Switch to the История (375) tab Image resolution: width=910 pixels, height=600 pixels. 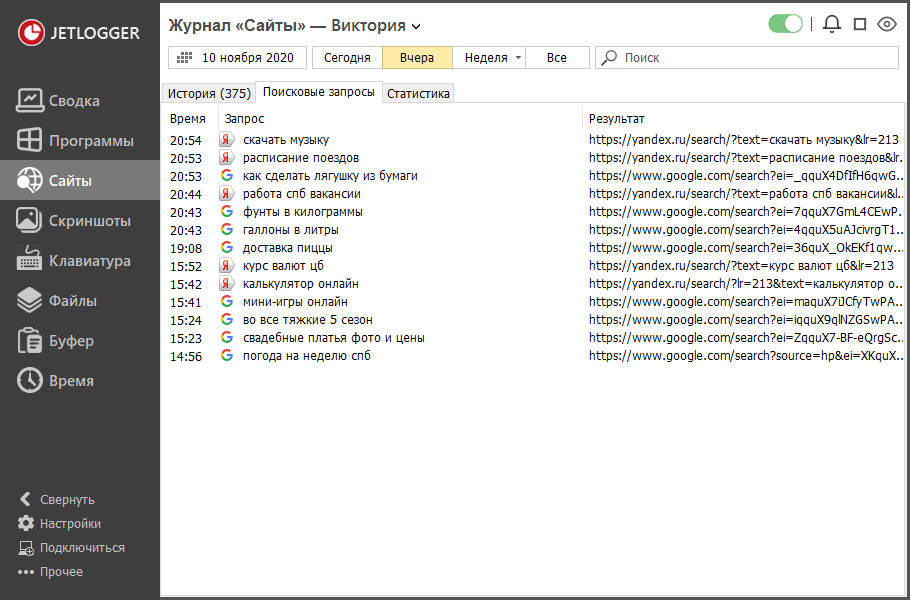208,93
